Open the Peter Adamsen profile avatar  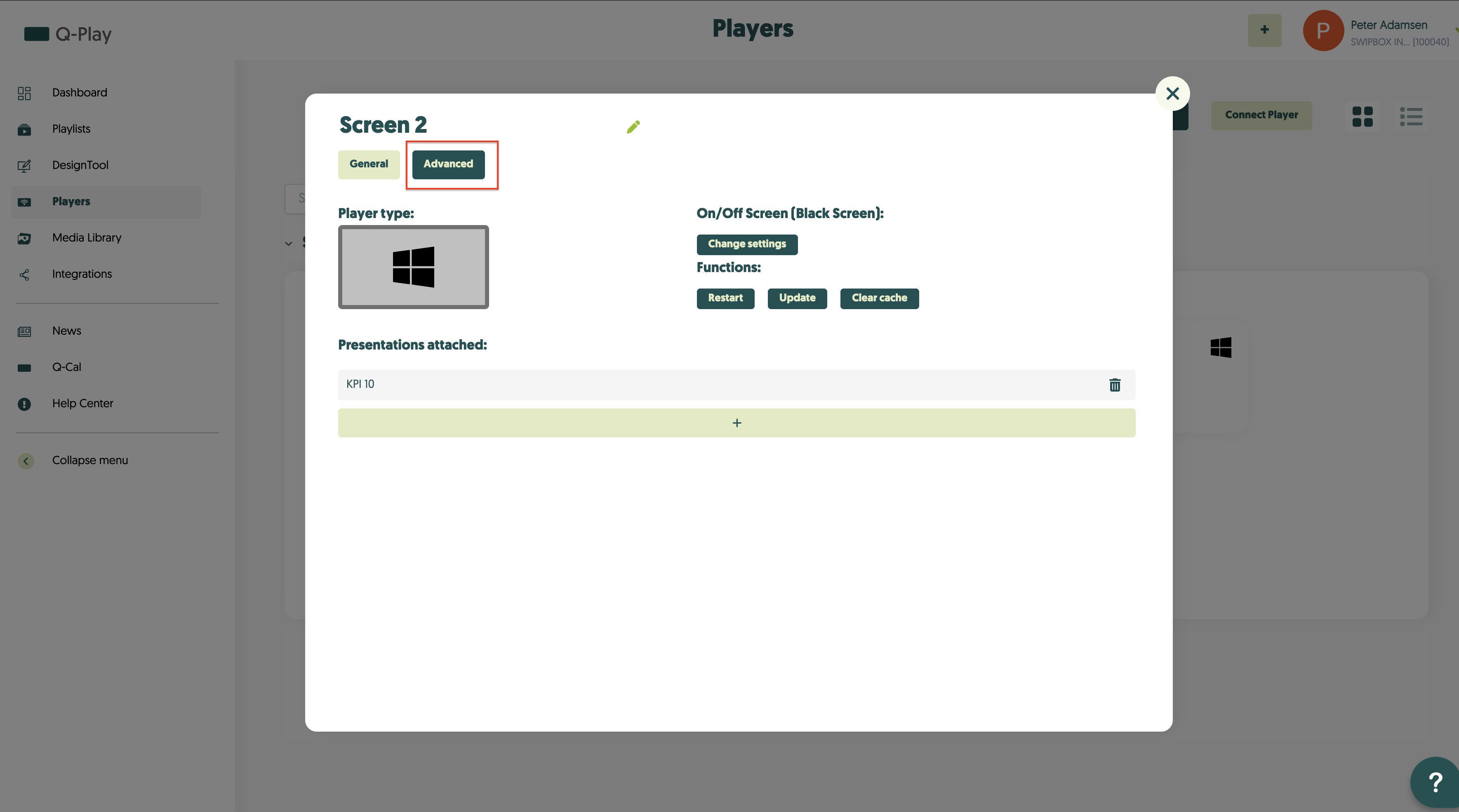(1323, 31)
